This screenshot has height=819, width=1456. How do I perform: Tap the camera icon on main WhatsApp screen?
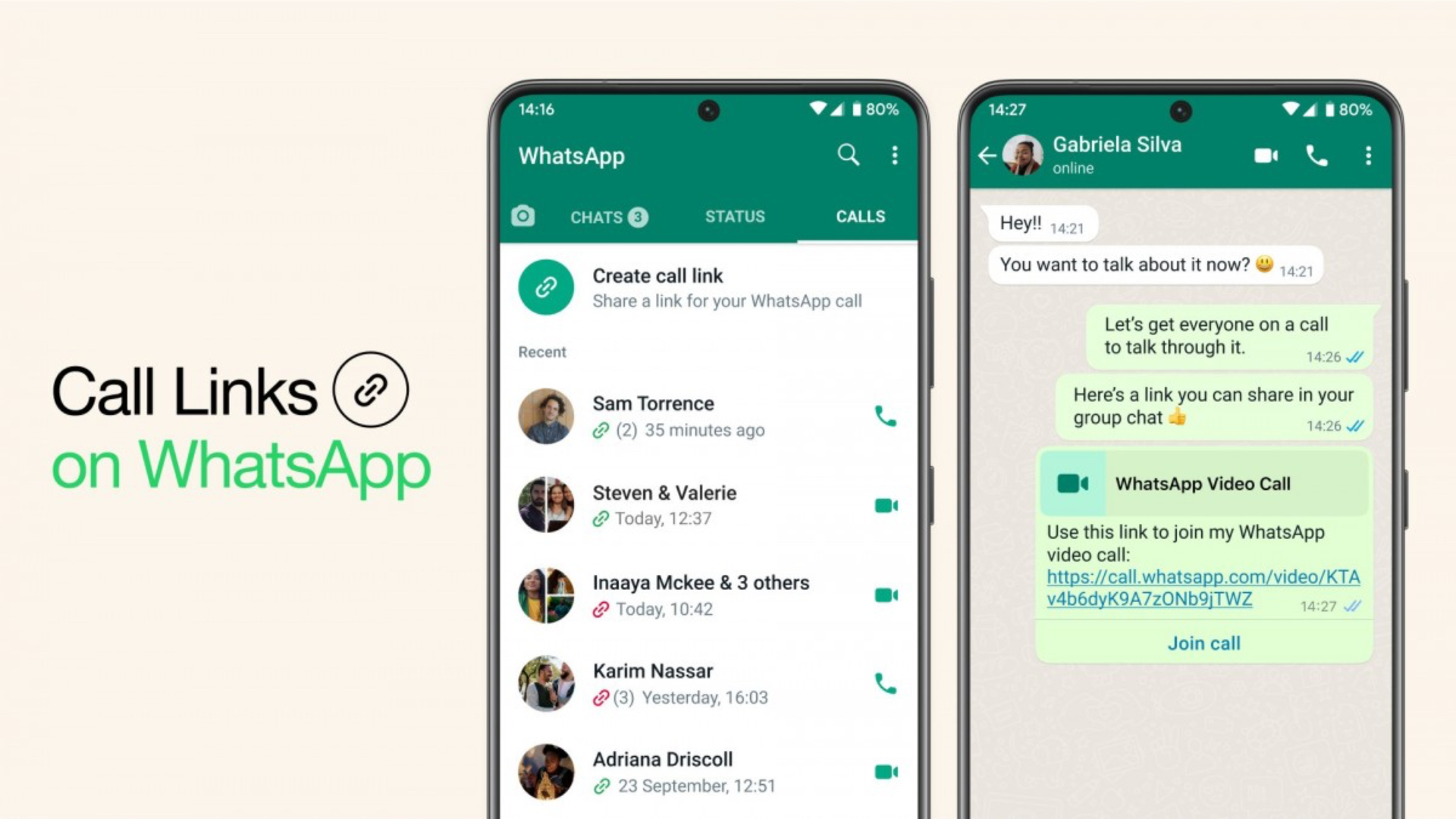[520, 216]
